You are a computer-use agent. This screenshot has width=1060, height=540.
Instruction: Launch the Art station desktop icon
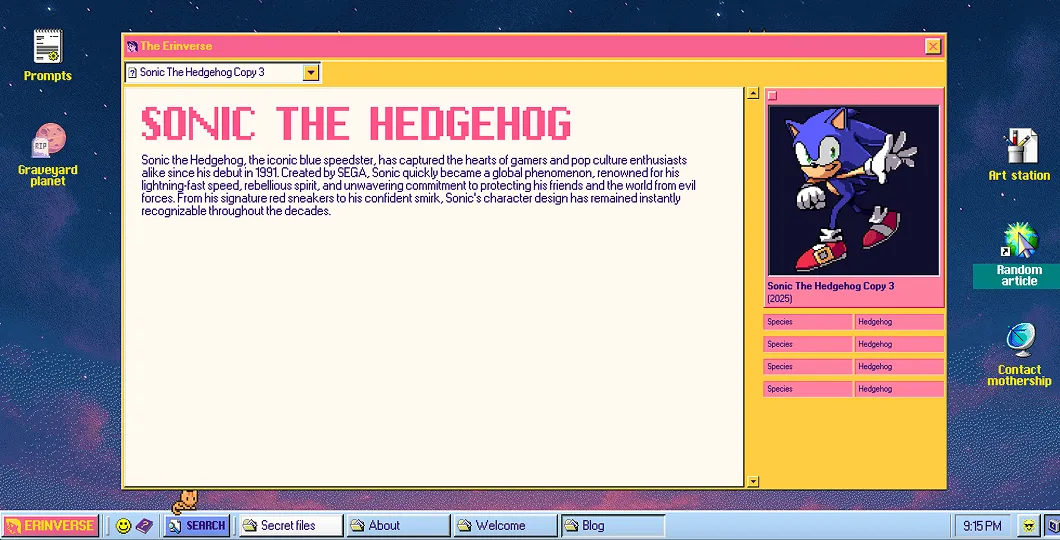1019,154
